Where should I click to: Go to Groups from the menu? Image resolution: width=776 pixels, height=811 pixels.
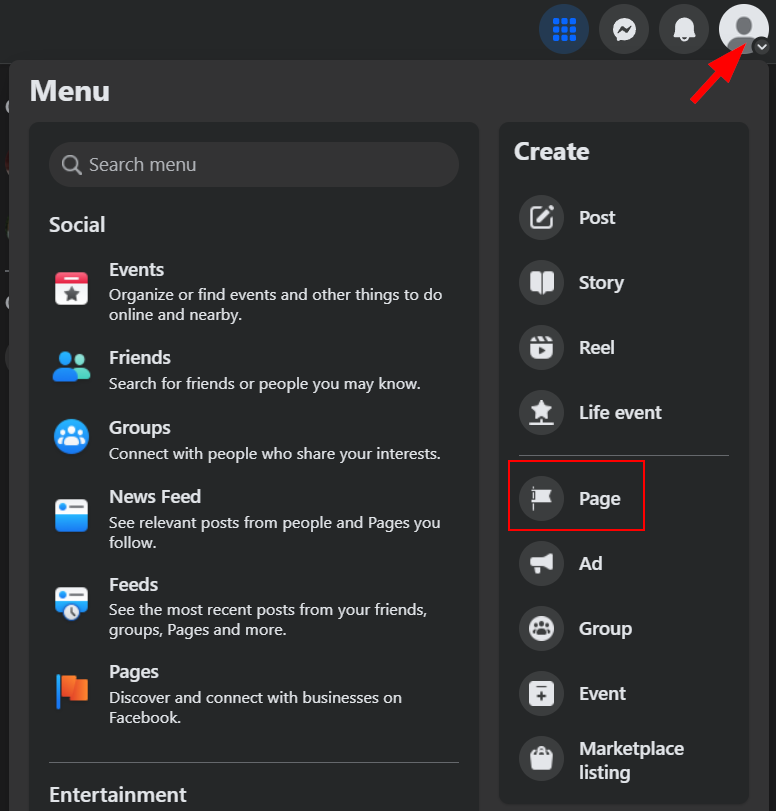(x=253, y=440)
